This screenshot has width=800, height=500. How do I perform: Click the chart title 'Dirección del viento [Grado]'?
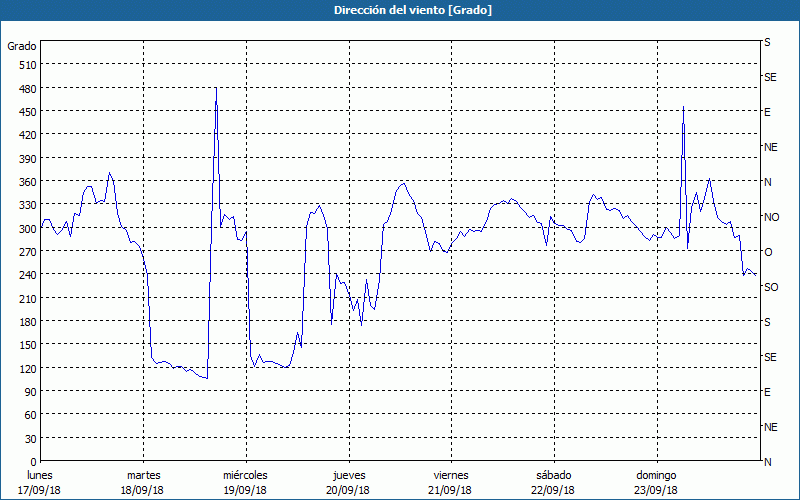[413, 10]
